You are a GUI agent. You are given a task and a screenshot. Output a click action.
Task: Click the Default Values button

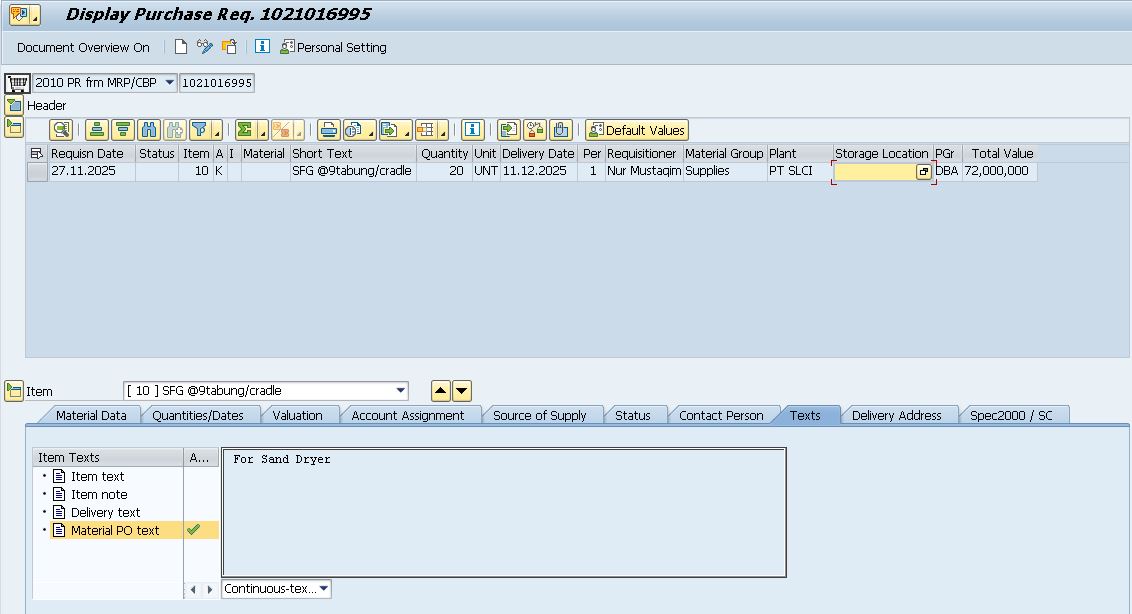click(x=637, y=130)
